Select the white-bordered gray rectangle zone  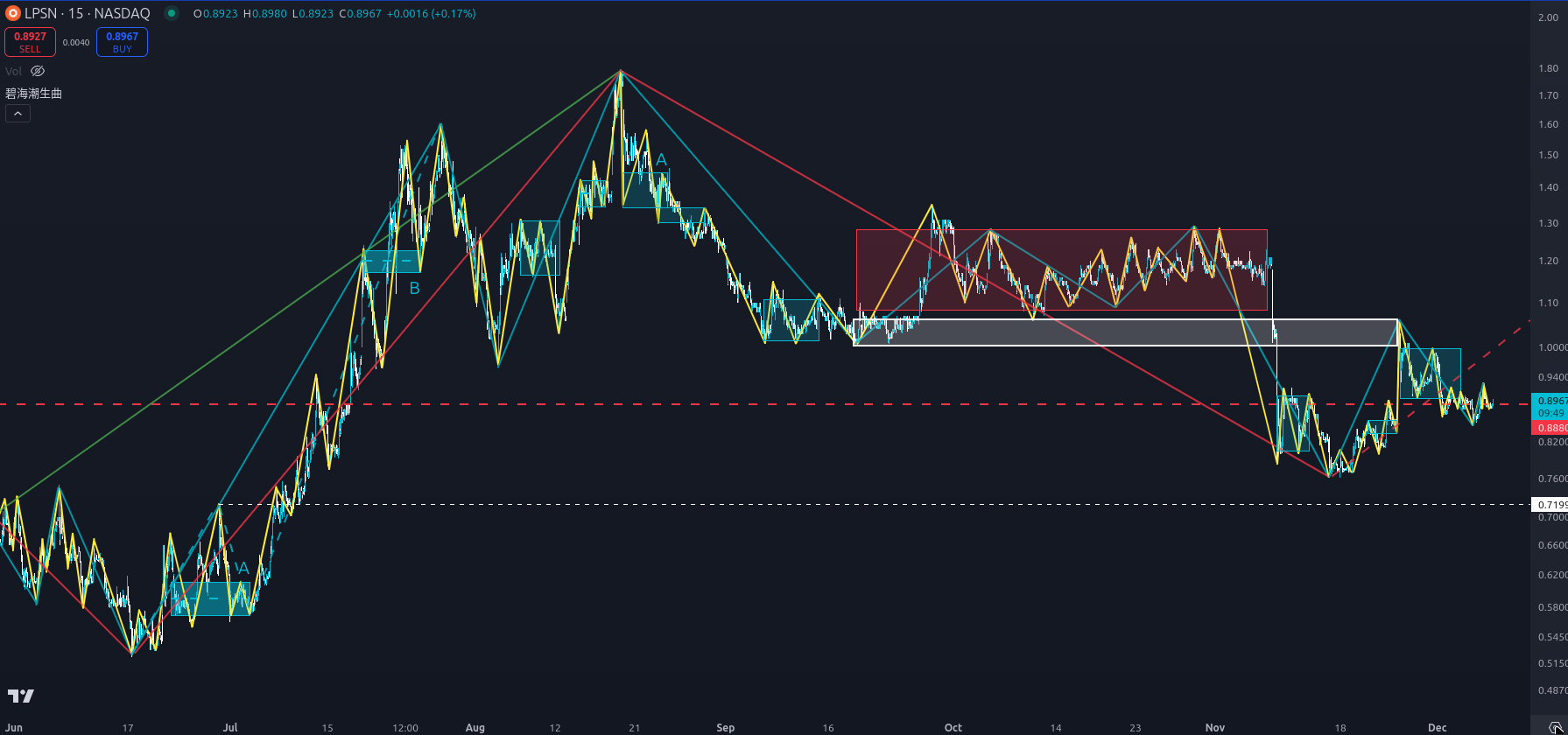[x=1124, y=332]
